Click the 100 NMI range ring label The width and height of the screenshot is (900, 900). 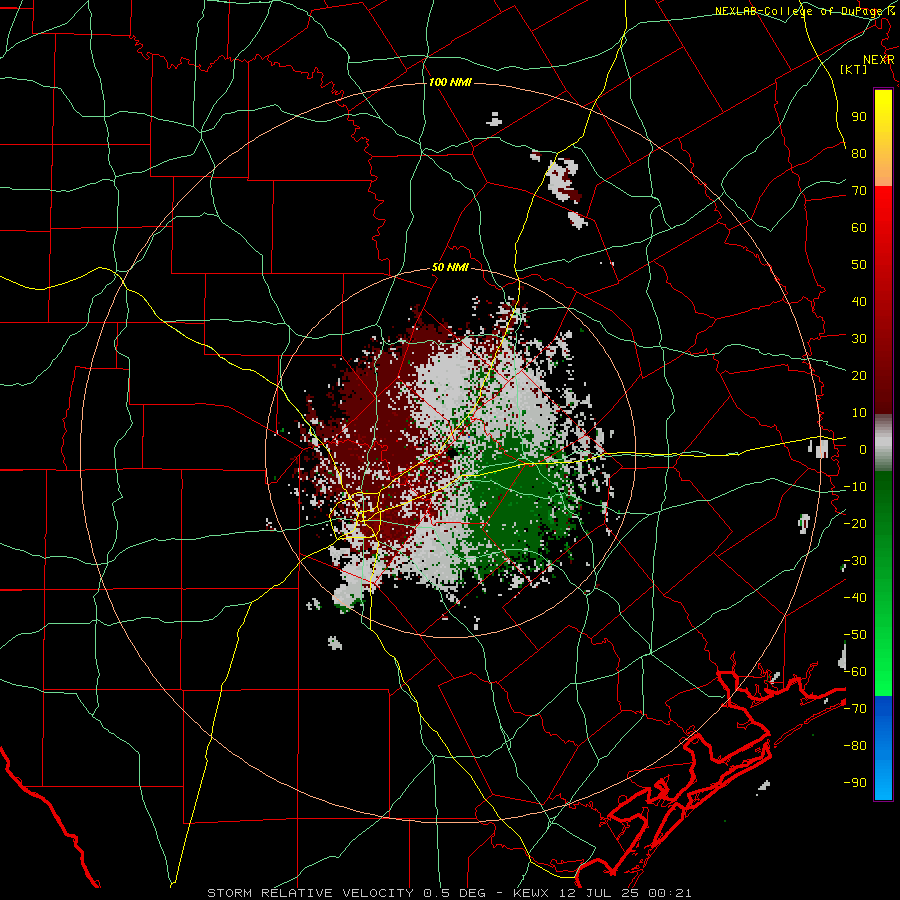pos(450,82)
